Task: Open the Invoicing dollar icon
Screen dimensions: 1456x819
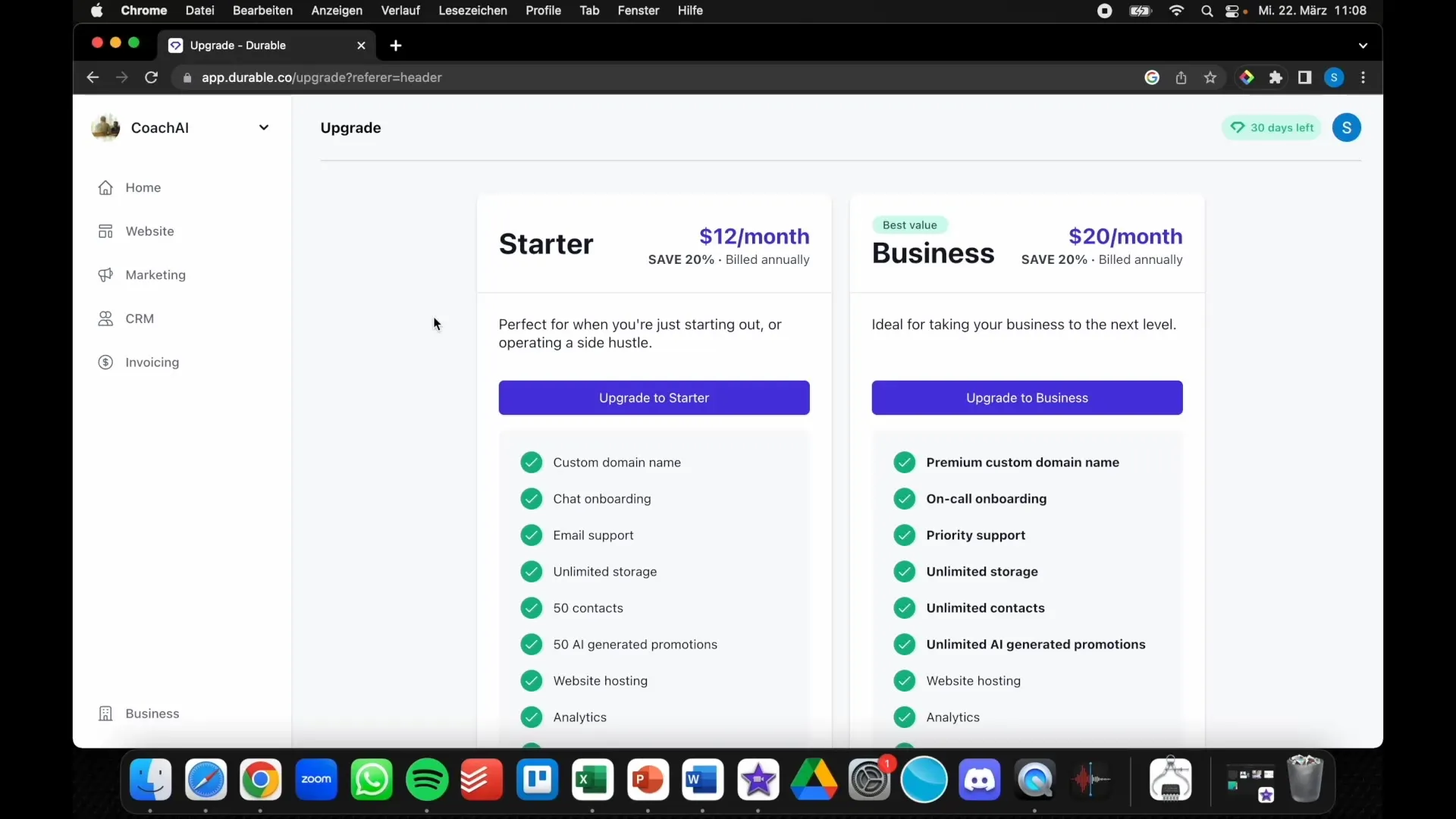Action: click(x=105, y=362)
